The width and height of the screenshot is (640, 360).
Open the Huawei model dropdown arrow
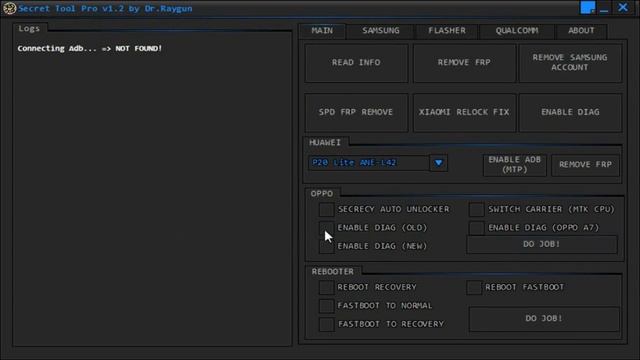(438, 163)
